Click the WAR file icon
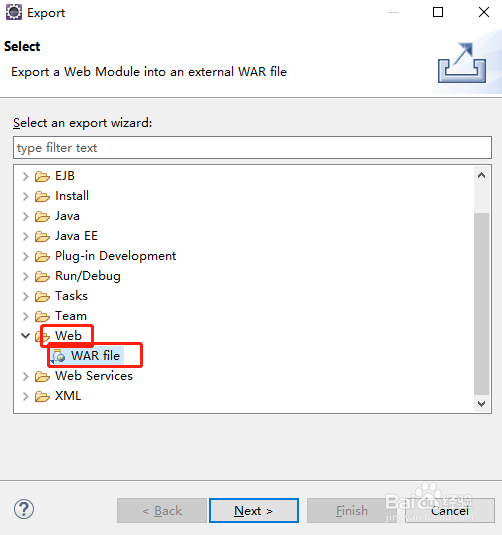The width and height of the screenshot is (502, 535). pyautogui.click(x=58, y=356)
